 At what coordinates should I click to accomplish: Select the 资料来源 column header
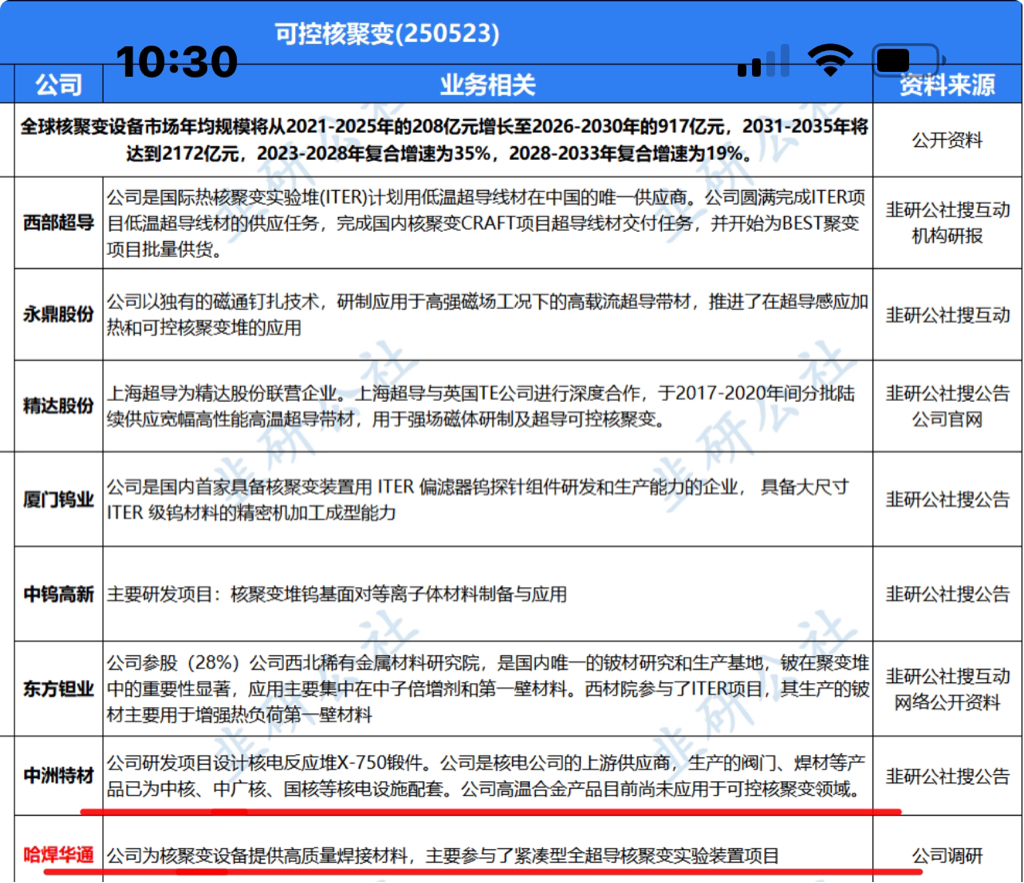pyautogui.click(x=947, y=85)
